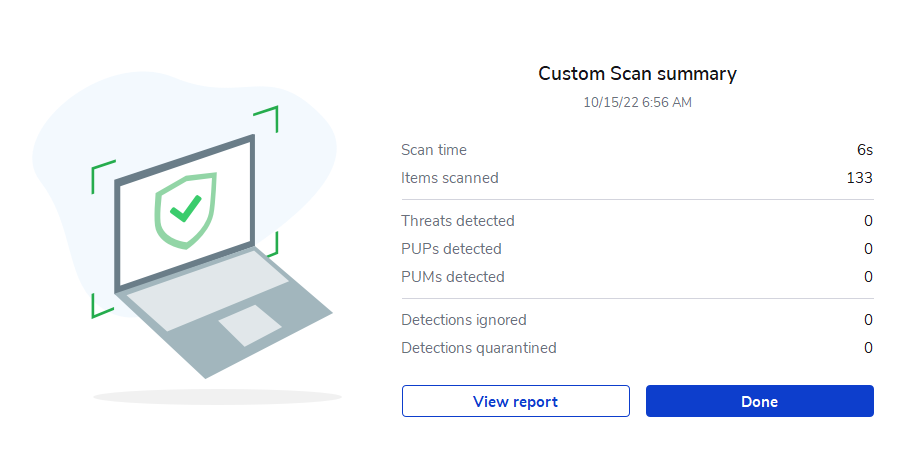Click the scan date and time text
This screenshot has width=923, height=451.
coord(637,102)
